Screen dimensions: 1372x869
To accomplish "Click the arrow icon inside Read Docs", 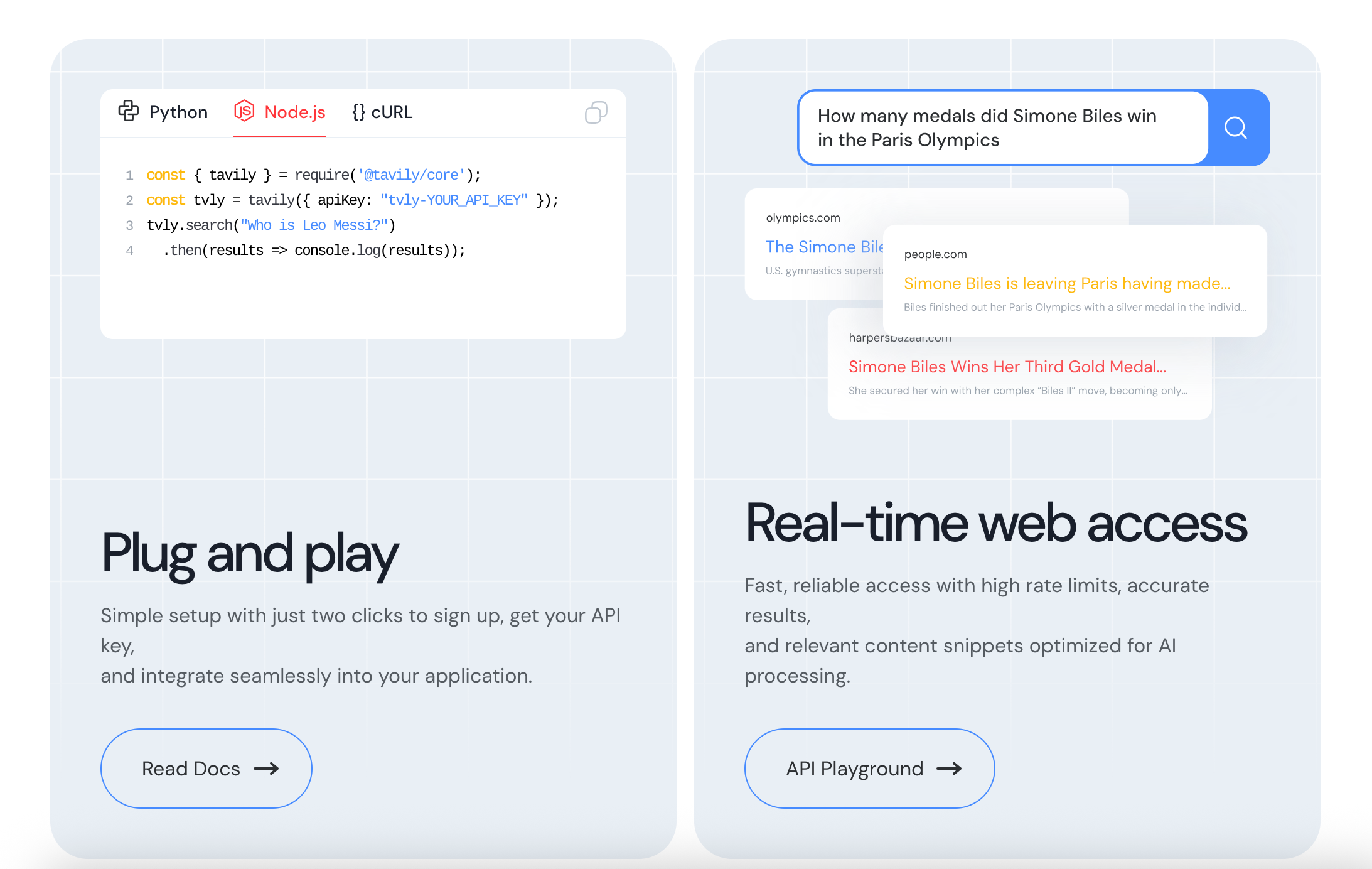I will tap(267, 769).
